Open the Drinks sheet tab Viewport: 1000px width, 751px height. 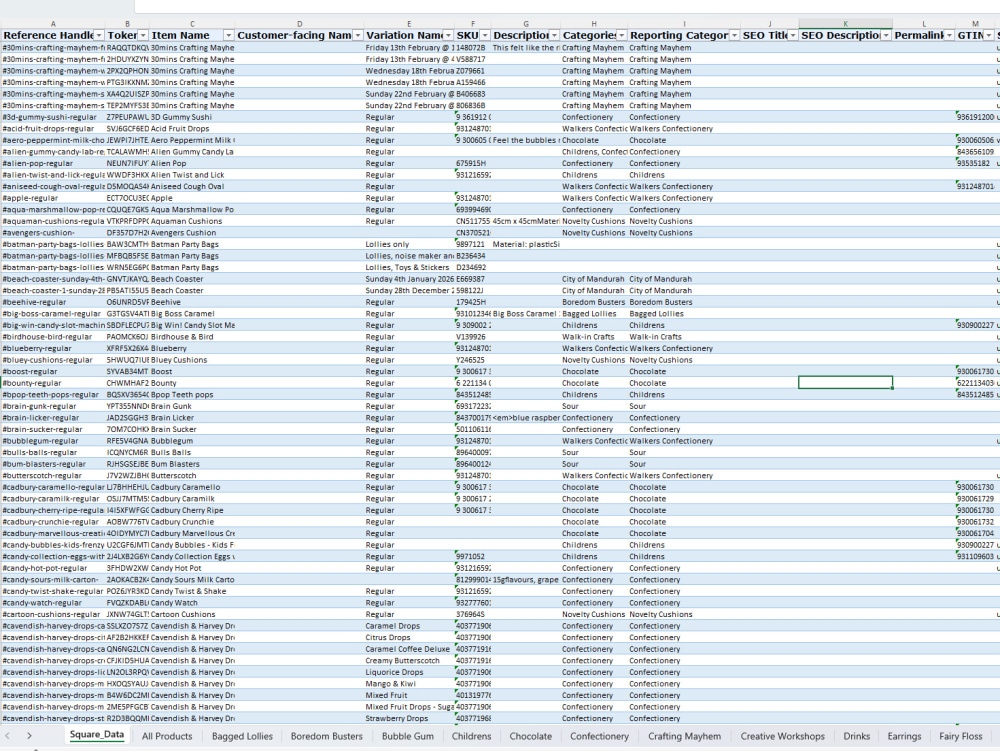pos(857,736)
